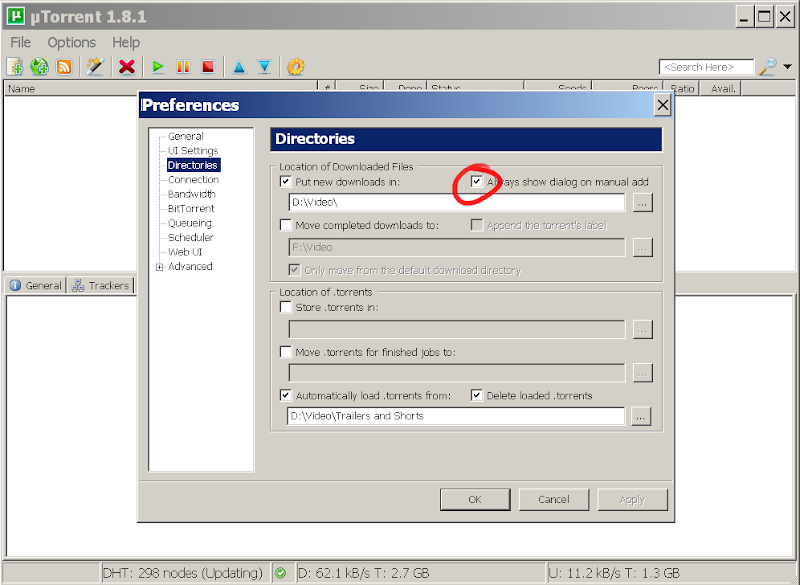Image resolution: width=800 pixels, height=585 pixels.
Task: Click the red X Remove torrent icon
Action: click(x=127, y=67)
